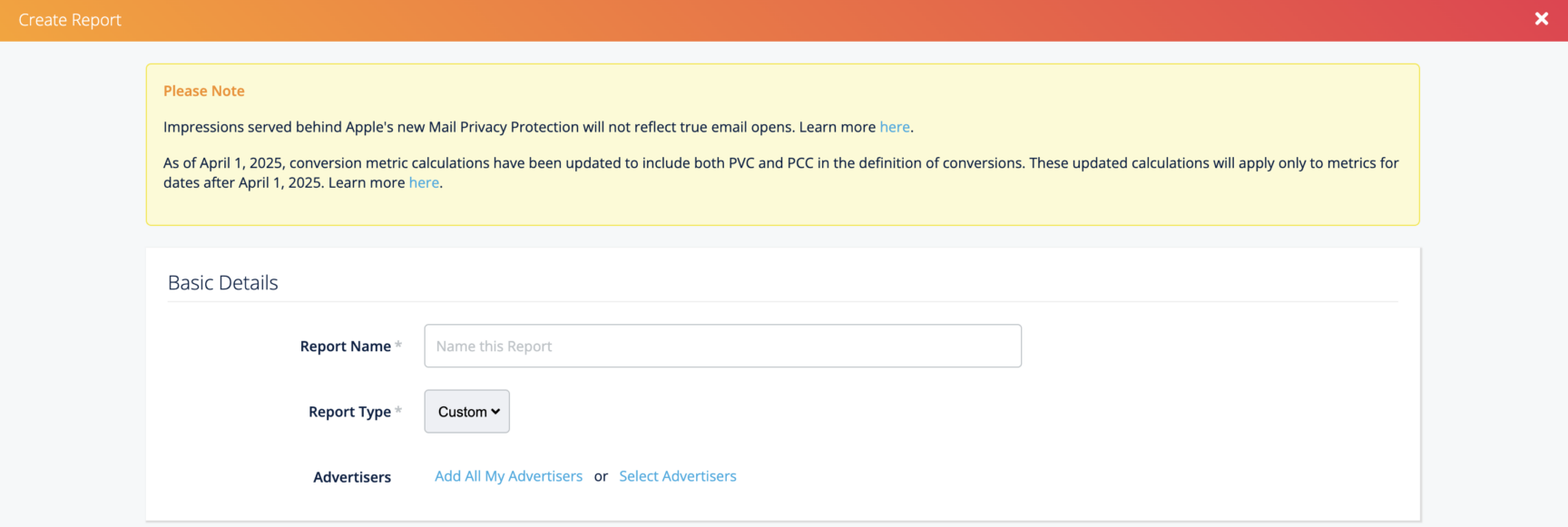Click the asterisk next to Report Name

tap(398, 345)
